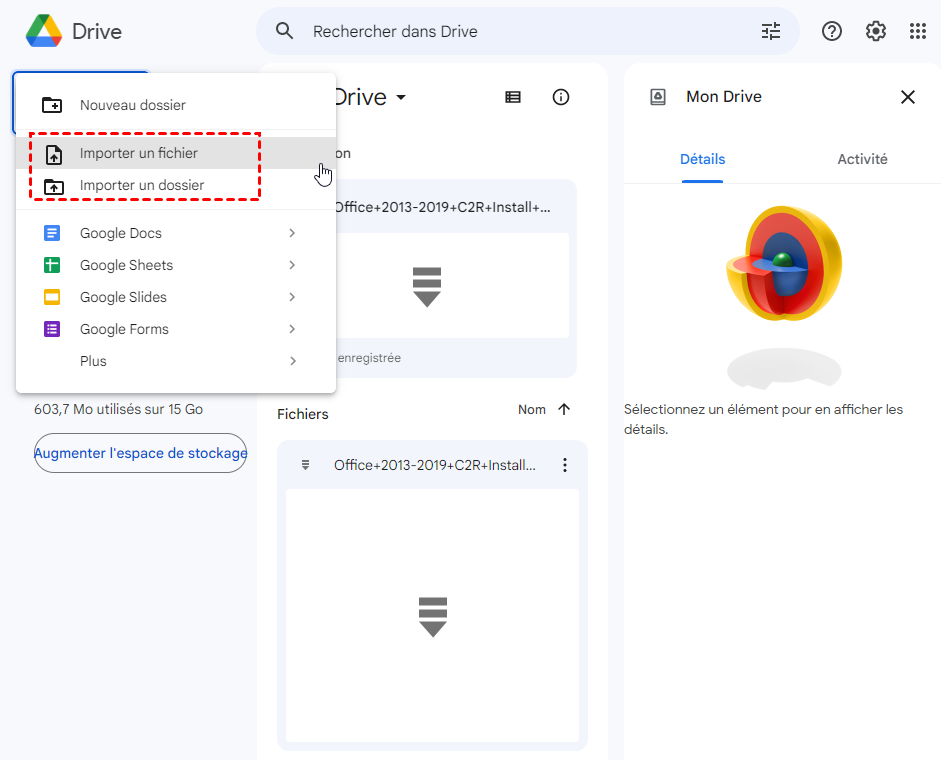Screen dimensions: 941x760
Task: Expand the Google Docs submenu arrow
Action: (x=292, y=233)
